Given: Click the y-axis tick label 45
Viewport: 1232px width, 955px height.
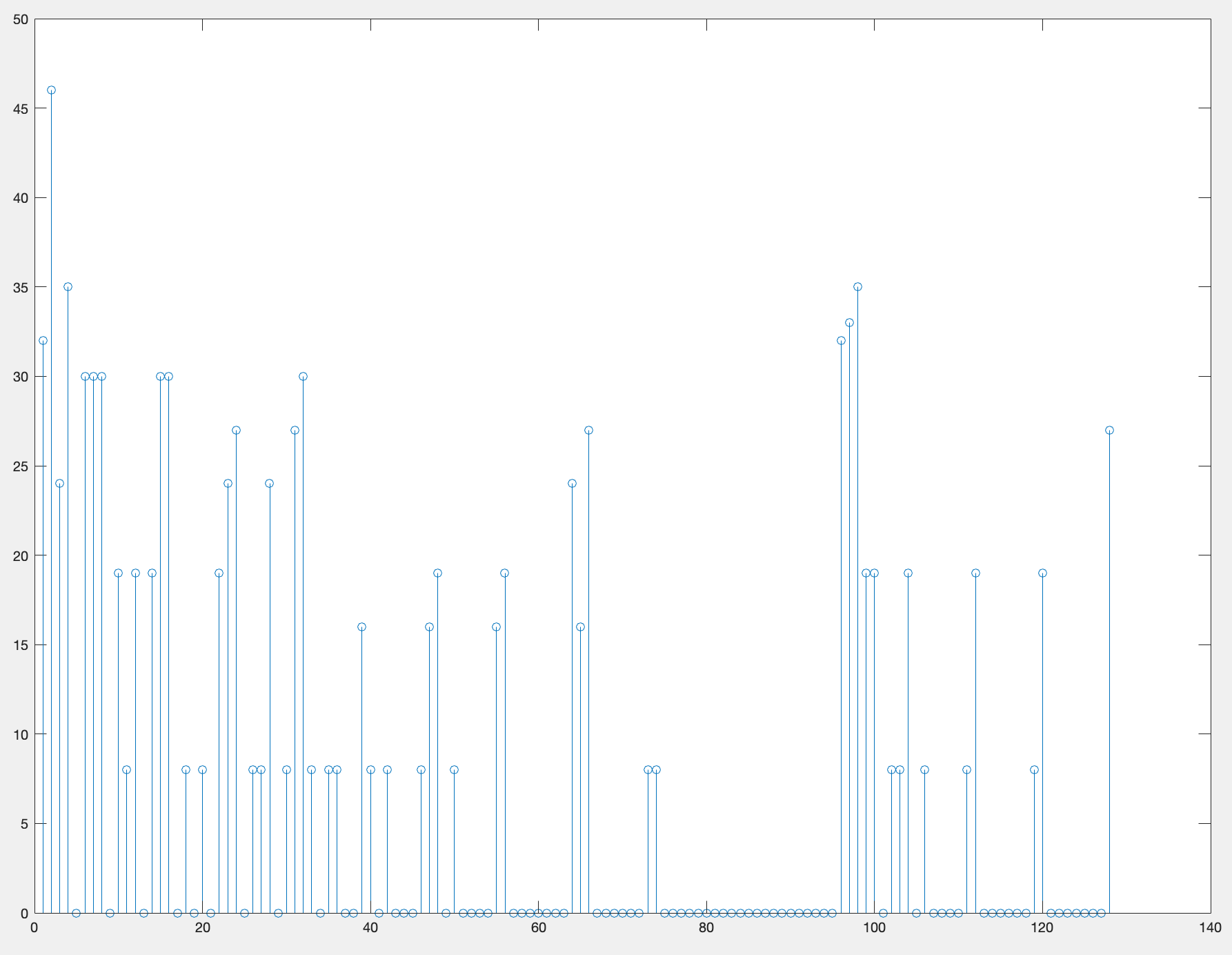Looking at the screenshot, I should [x=20, y=108].
